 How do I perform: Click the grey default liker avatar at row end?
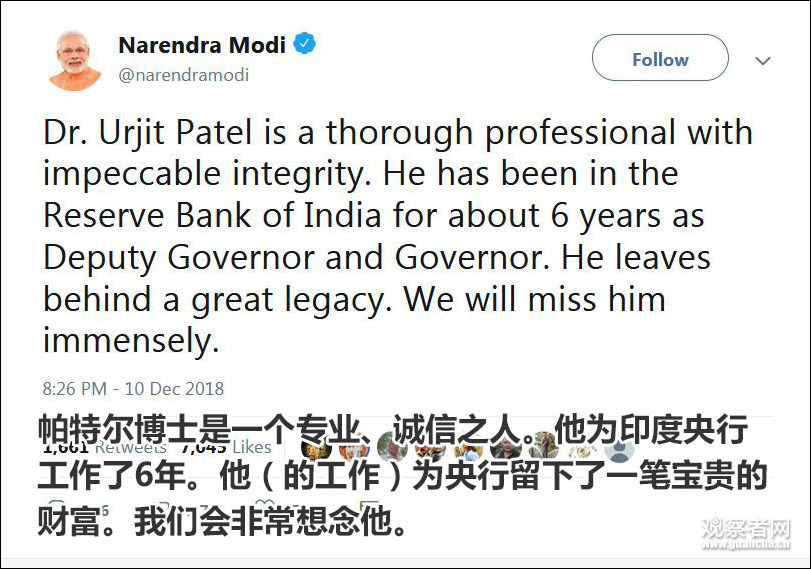(619, 447)
